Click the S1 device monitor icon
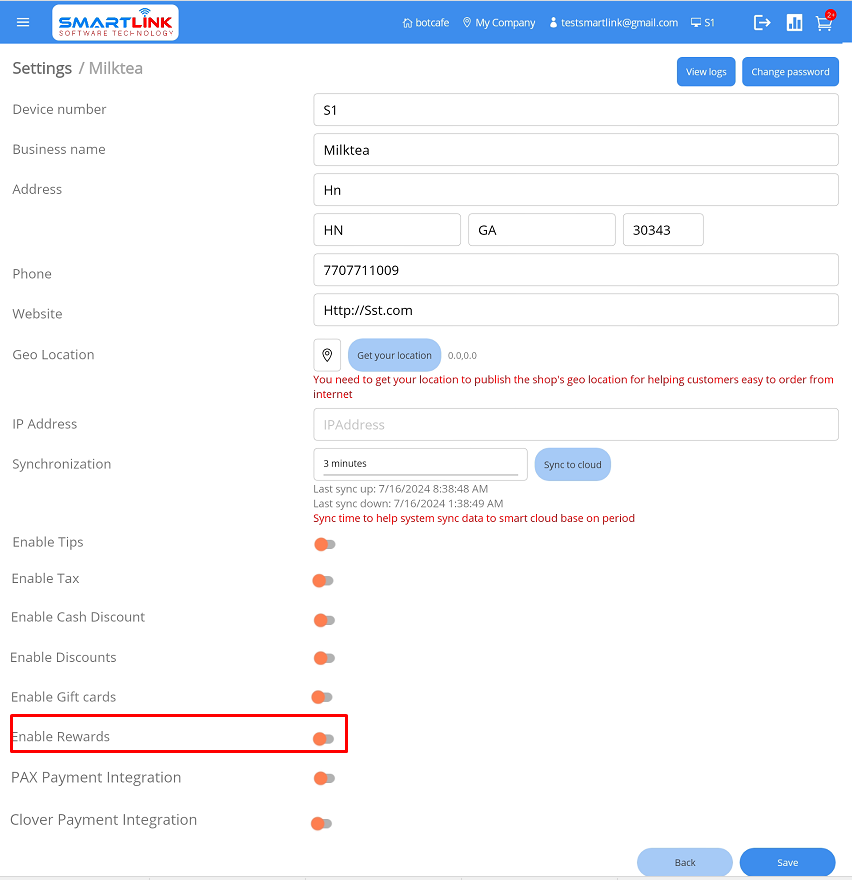852x880 pixels. coord(696,22)
